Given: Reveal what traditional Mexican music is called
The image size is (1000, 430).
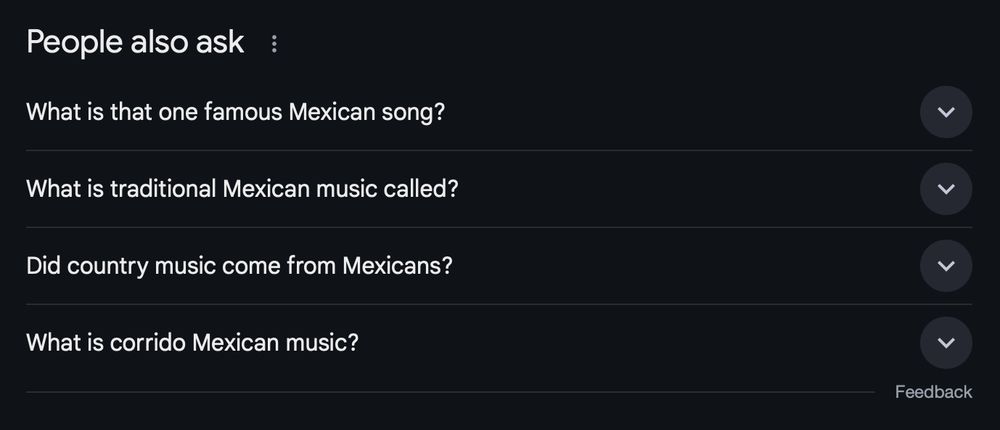Looking at the screenshot, I should click(x=241, y=189).
